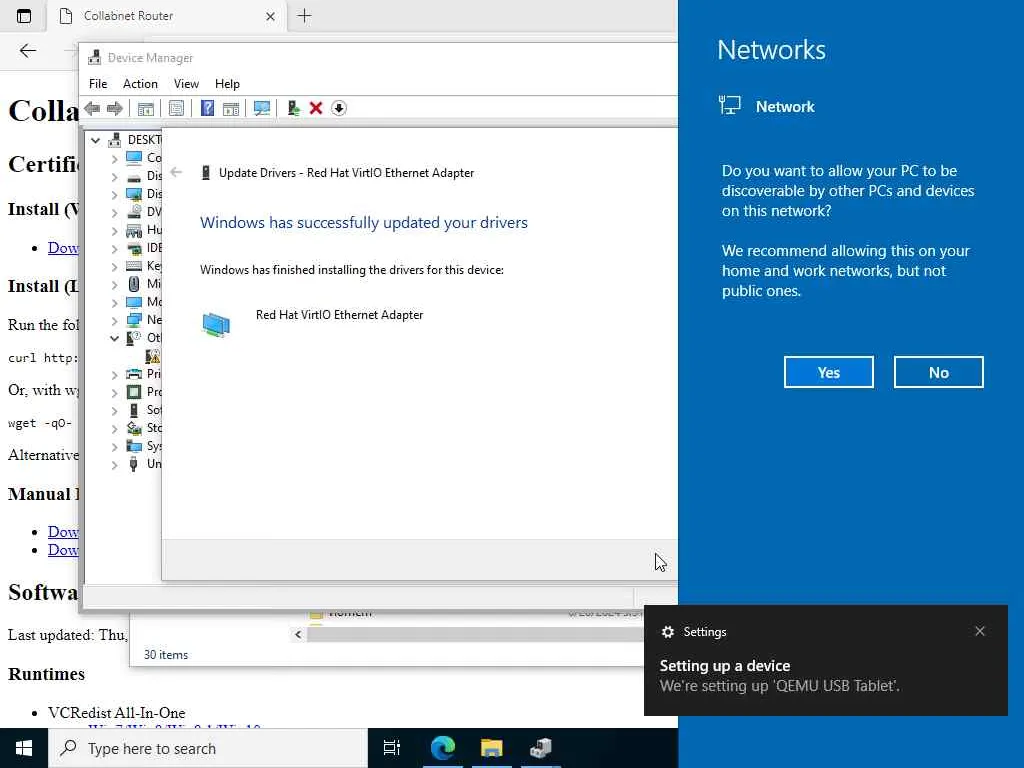Collapse the DESKTOP root tree node

95,140
